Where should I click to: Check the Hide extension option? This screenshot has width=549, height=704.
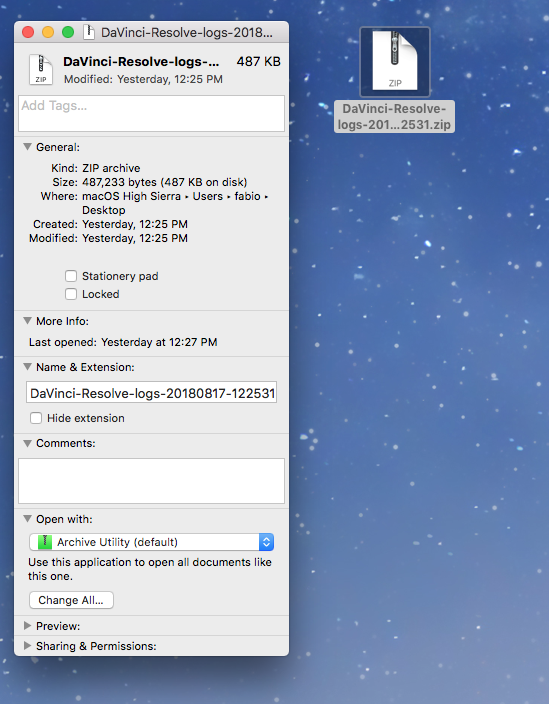click(36, 418)
